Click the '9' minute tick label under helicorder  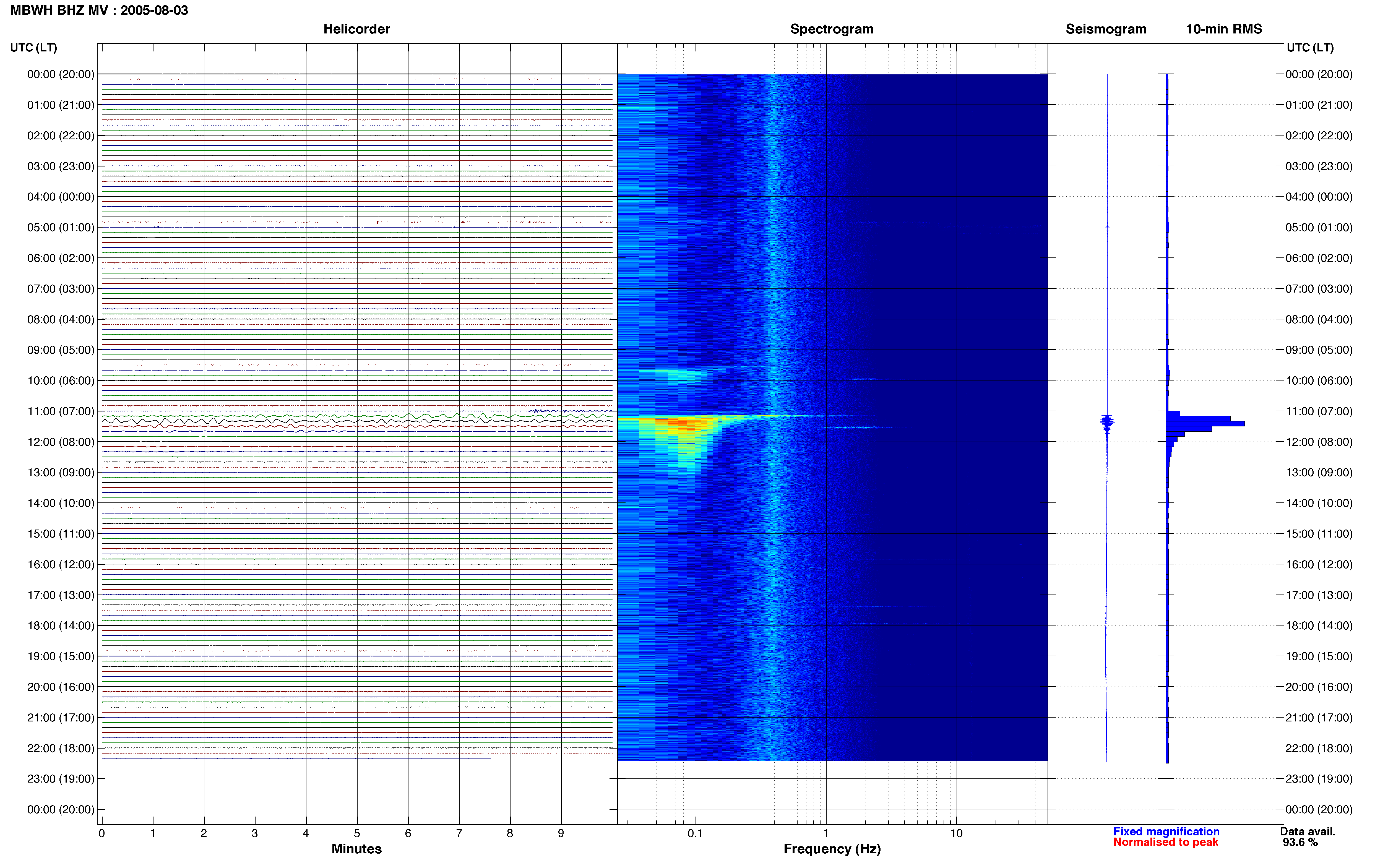(x=561, y=833)
